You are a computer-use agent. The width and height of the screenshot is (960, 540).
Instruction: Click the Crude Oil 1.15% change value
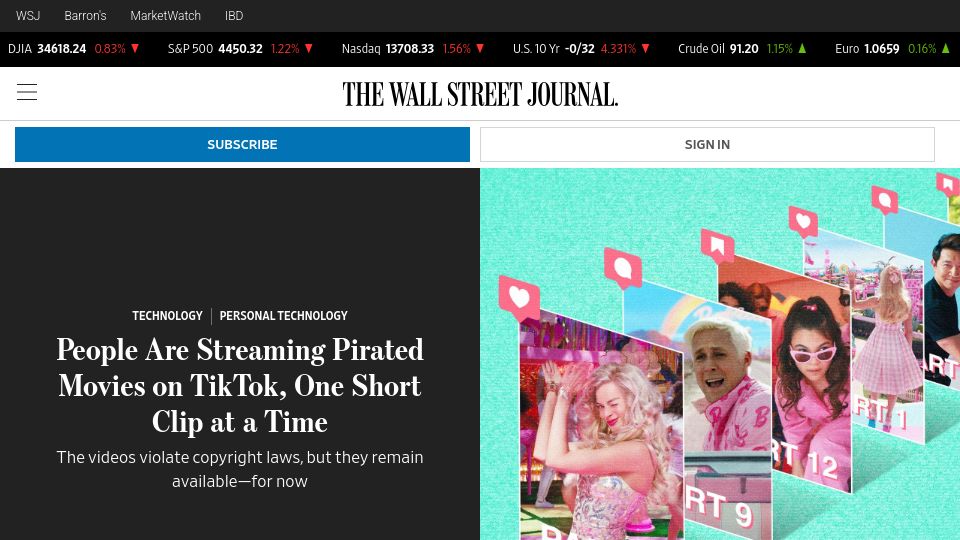780,48
